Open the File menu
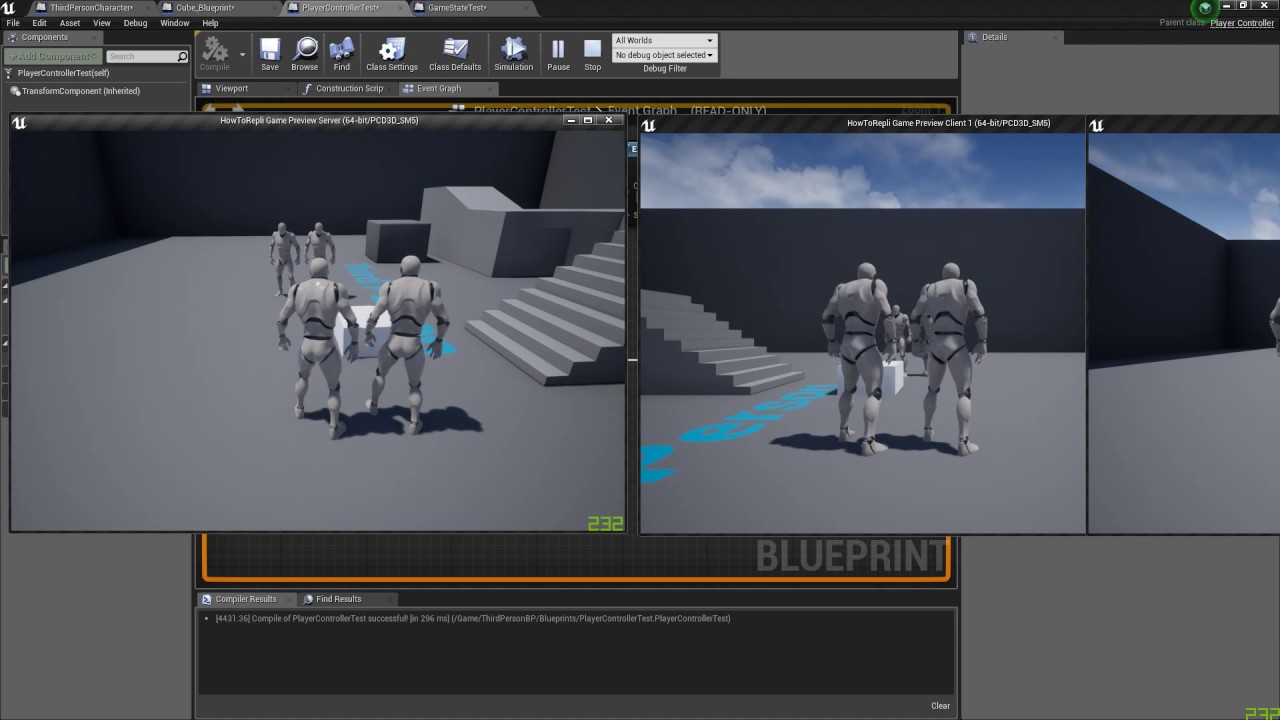The height and width of the screenshot is (720, 1280). click(13, 23)
